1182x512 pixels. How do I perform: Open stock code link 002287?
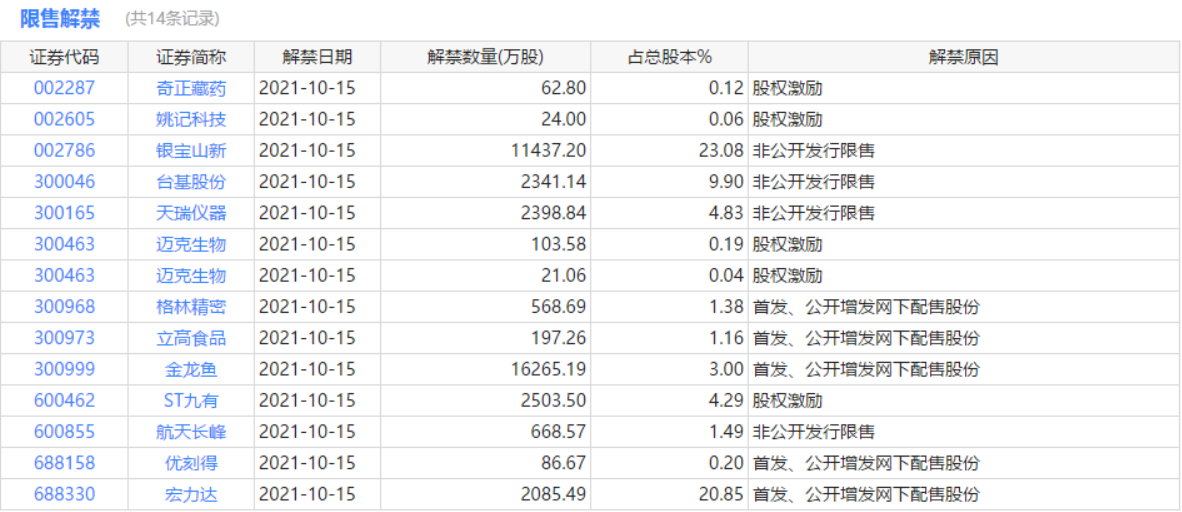(64, 88)
